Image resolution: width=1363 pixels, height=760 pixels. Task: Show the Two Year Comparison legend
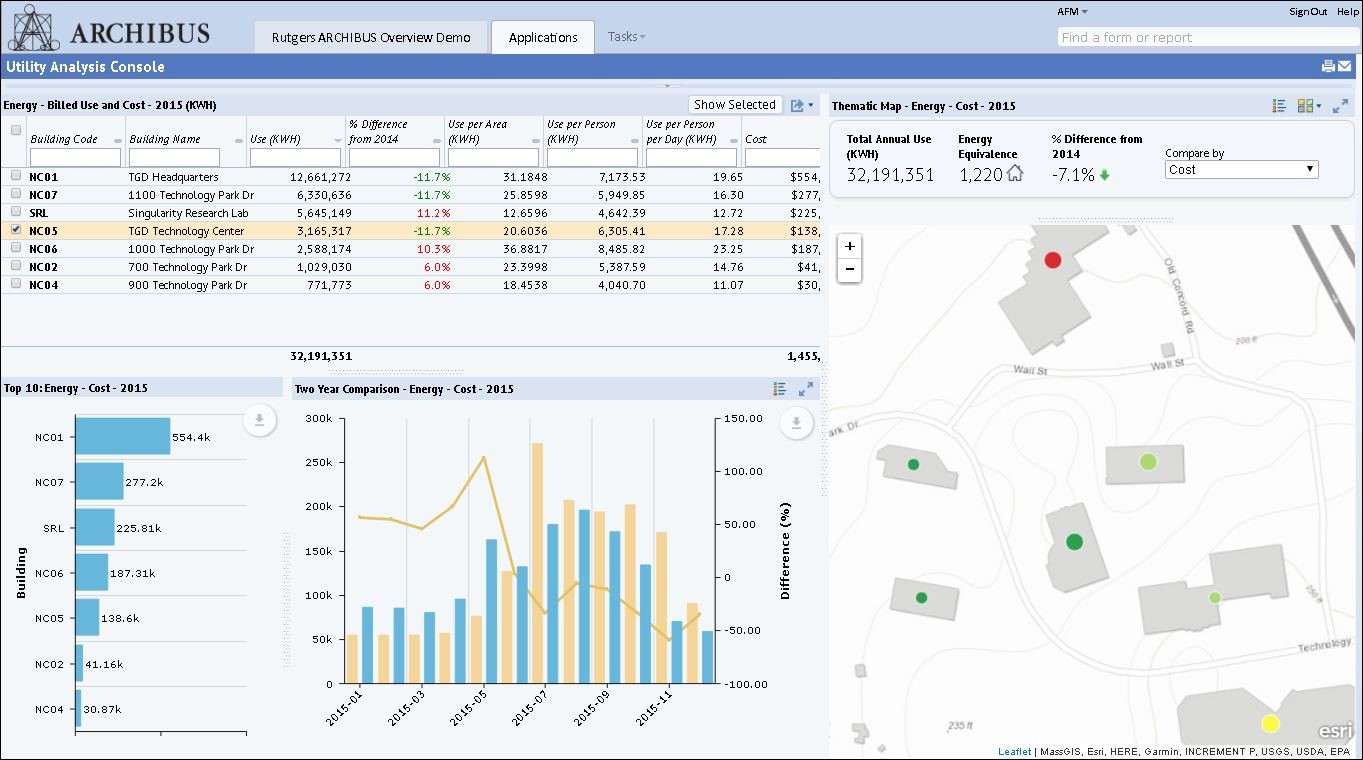780,389
